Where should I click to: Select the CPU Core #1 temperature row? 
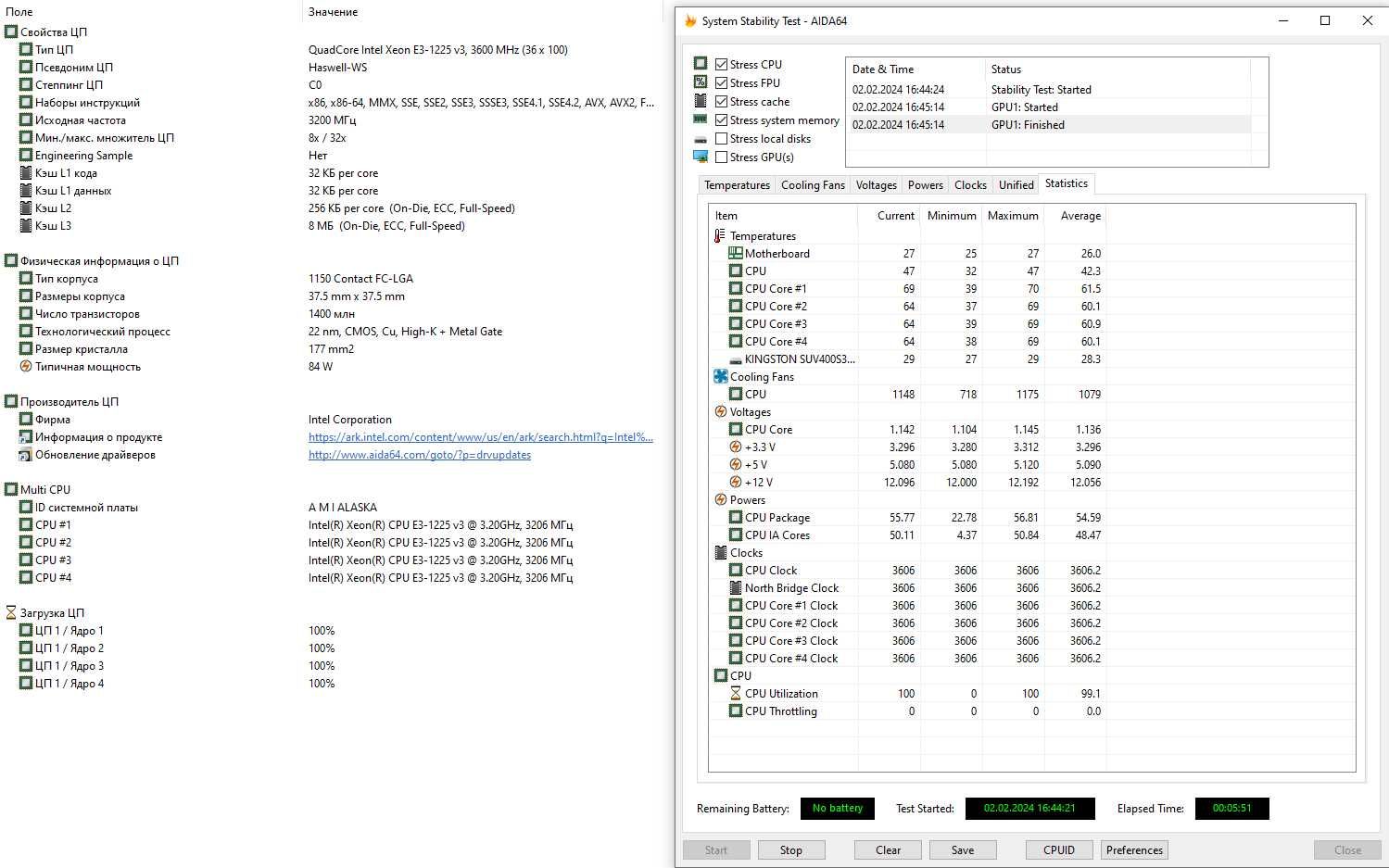point(908,289)
